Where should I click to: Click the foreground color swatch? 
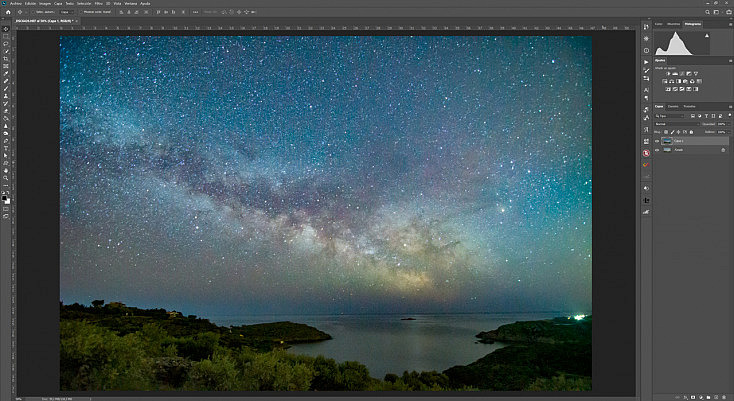[4, 198]
